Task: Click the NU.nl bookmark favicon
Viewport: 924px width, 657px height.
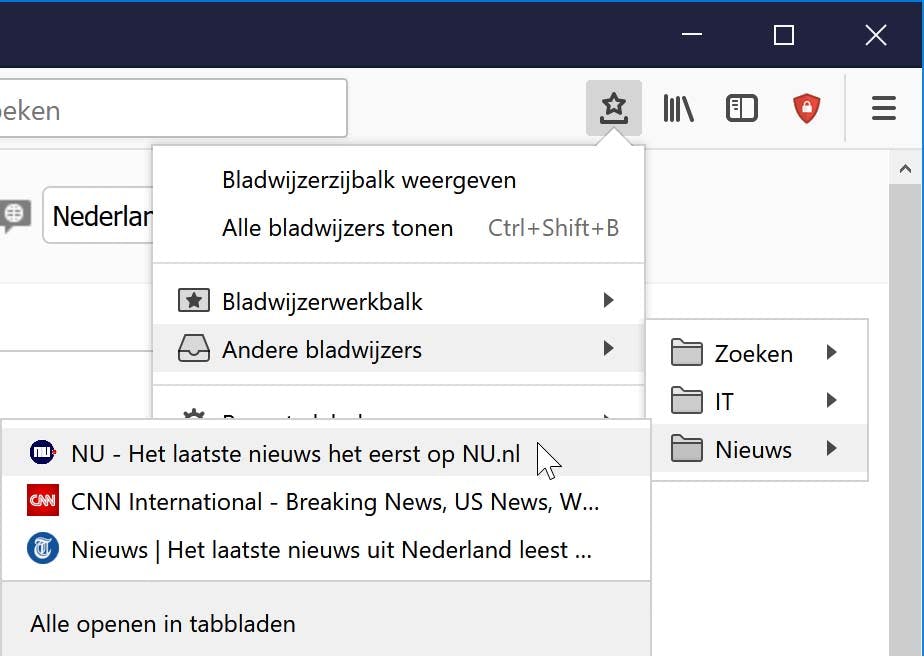Action: (x=43, y=453)
